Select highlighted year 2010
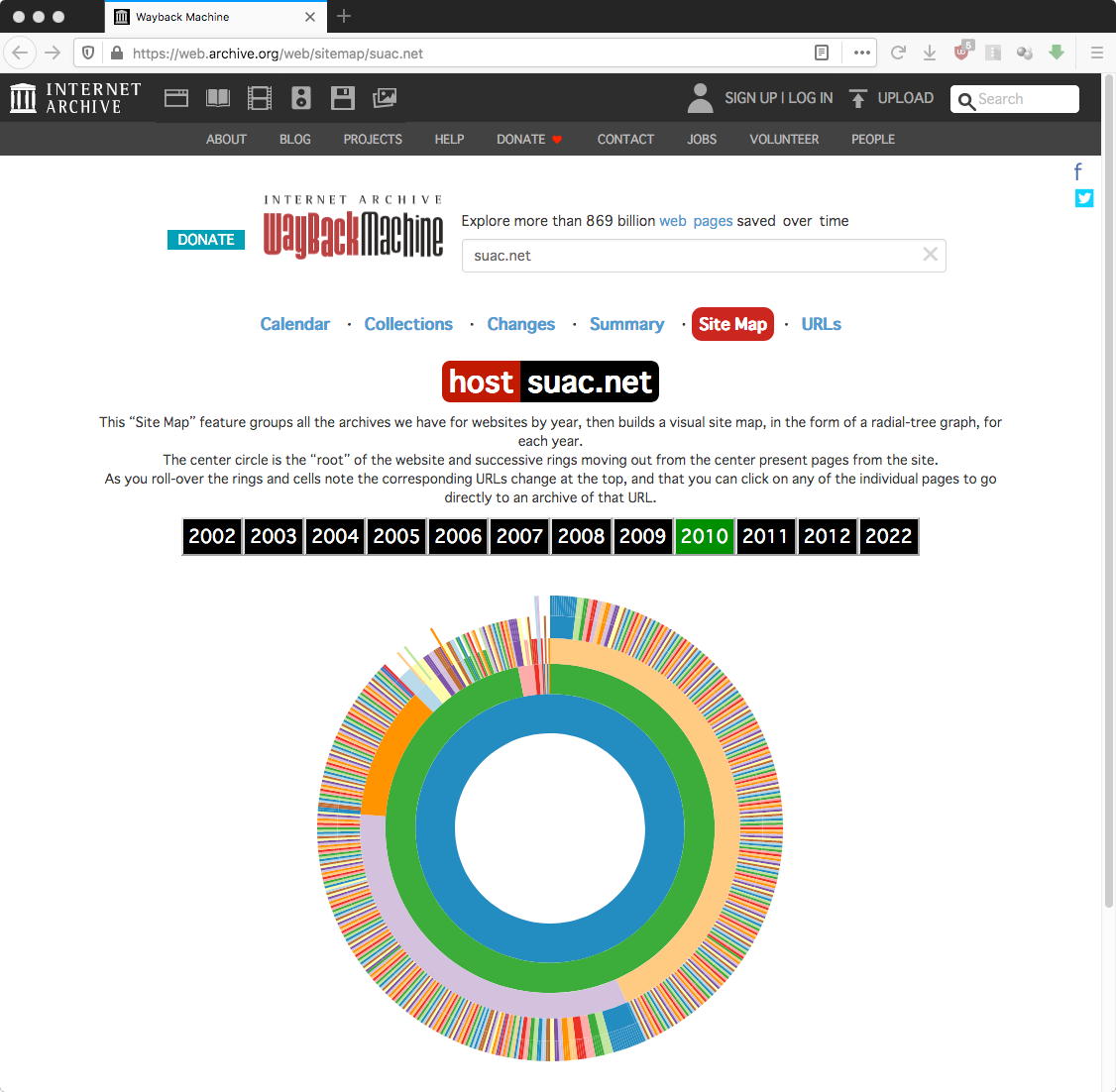The height and width of the screenshot is (1092, 1116). coord(704,536)
